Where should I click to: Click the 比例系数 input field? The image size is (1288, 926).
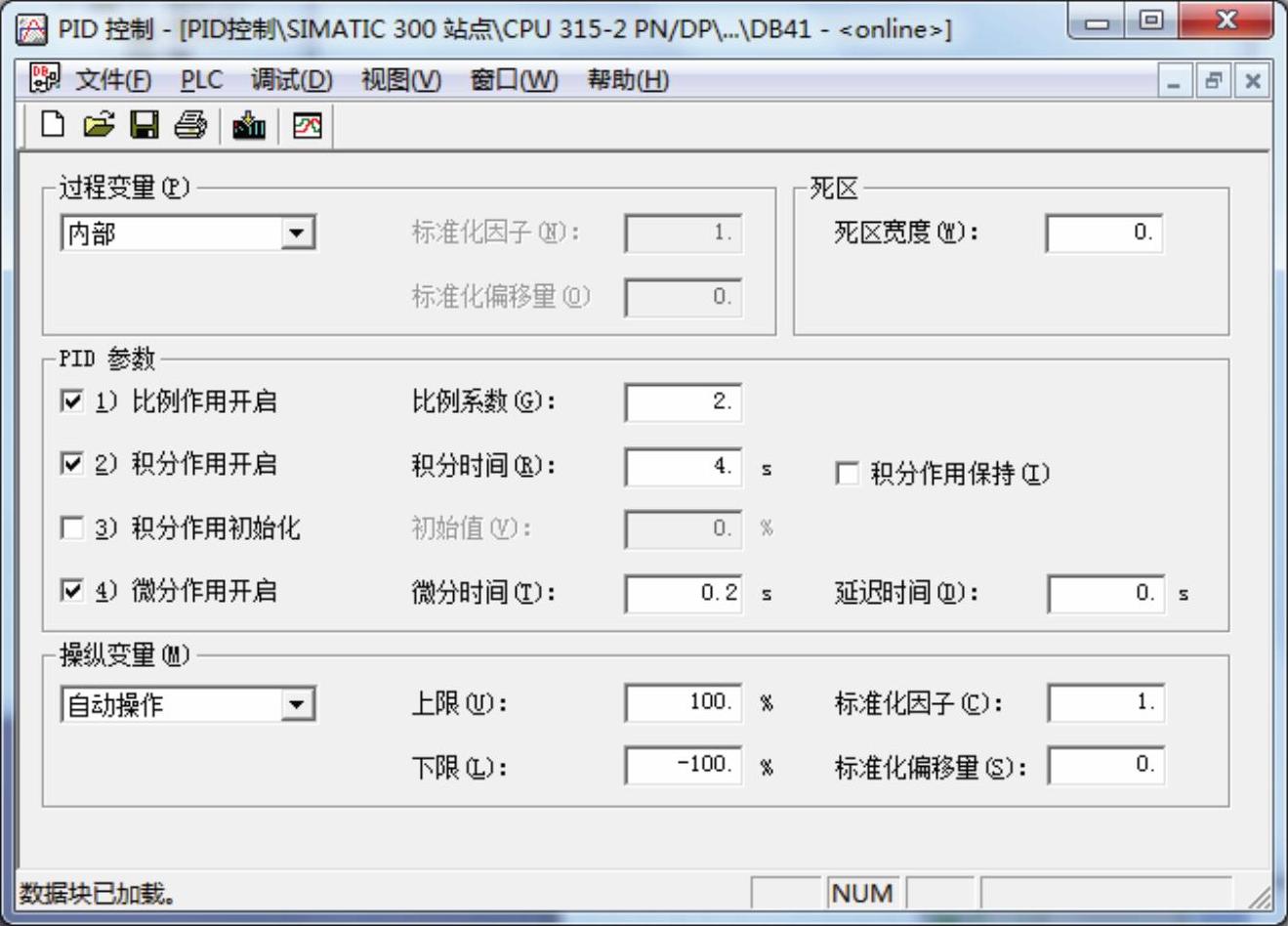tap(683, 402)
